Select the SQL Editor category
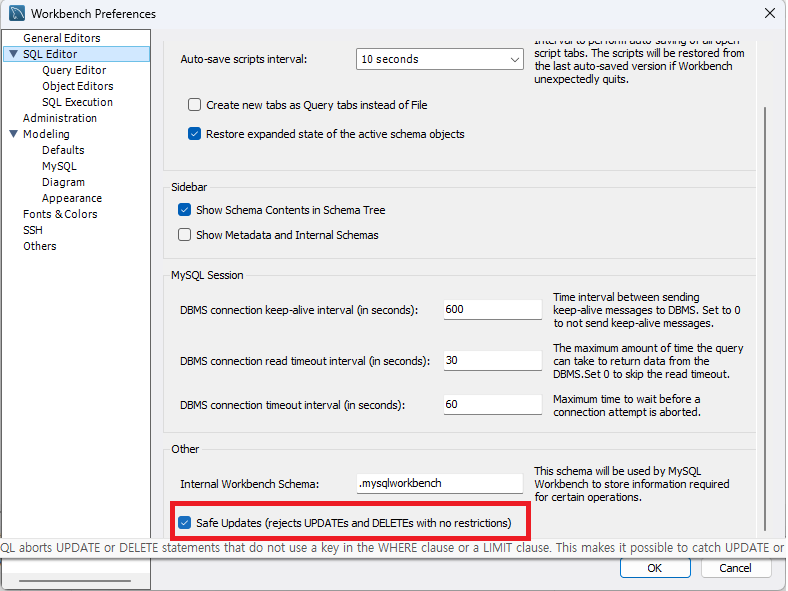 click(50, 54)
